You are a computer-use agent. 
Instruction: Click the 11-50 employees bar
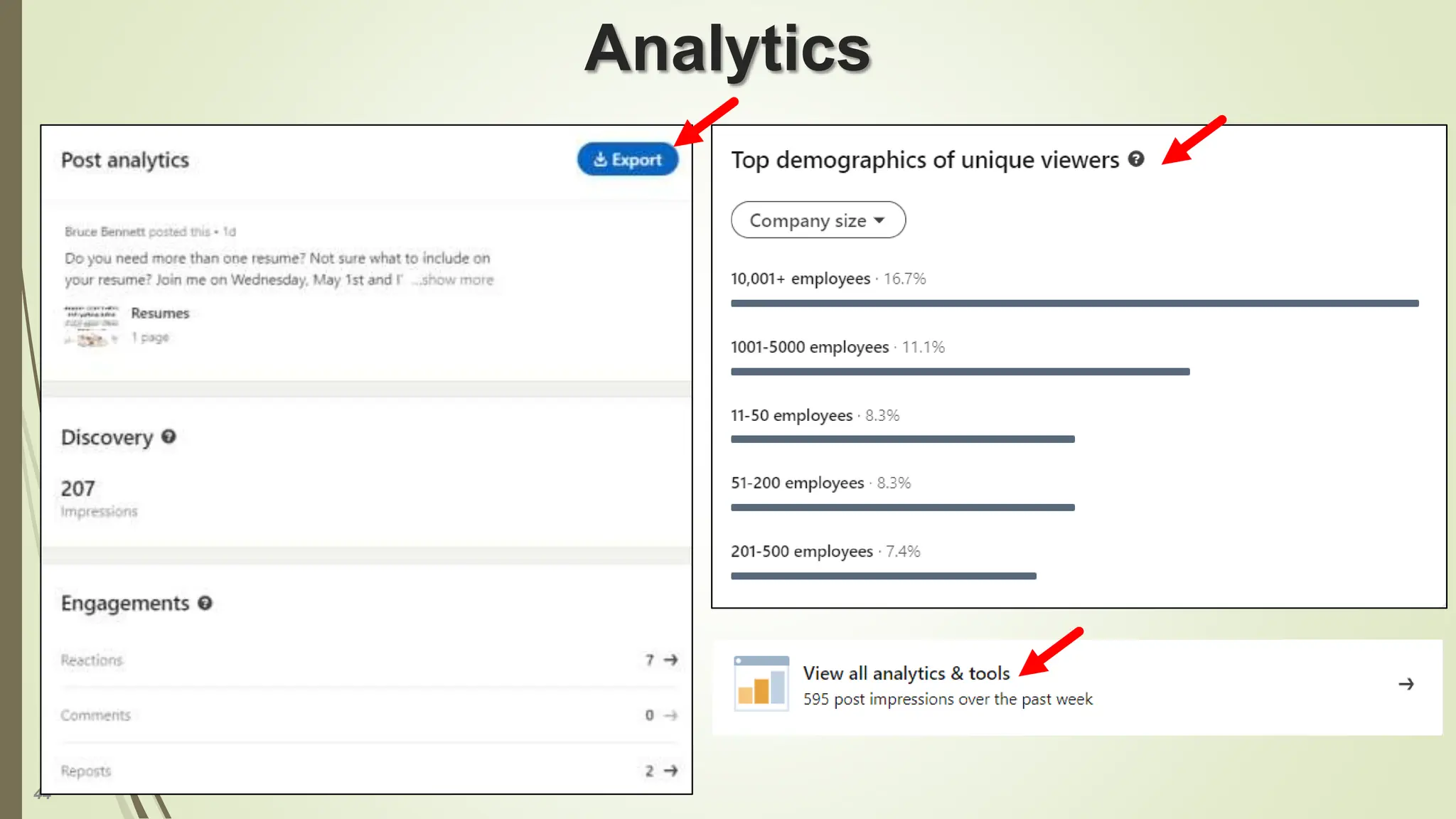coord(902,439)
